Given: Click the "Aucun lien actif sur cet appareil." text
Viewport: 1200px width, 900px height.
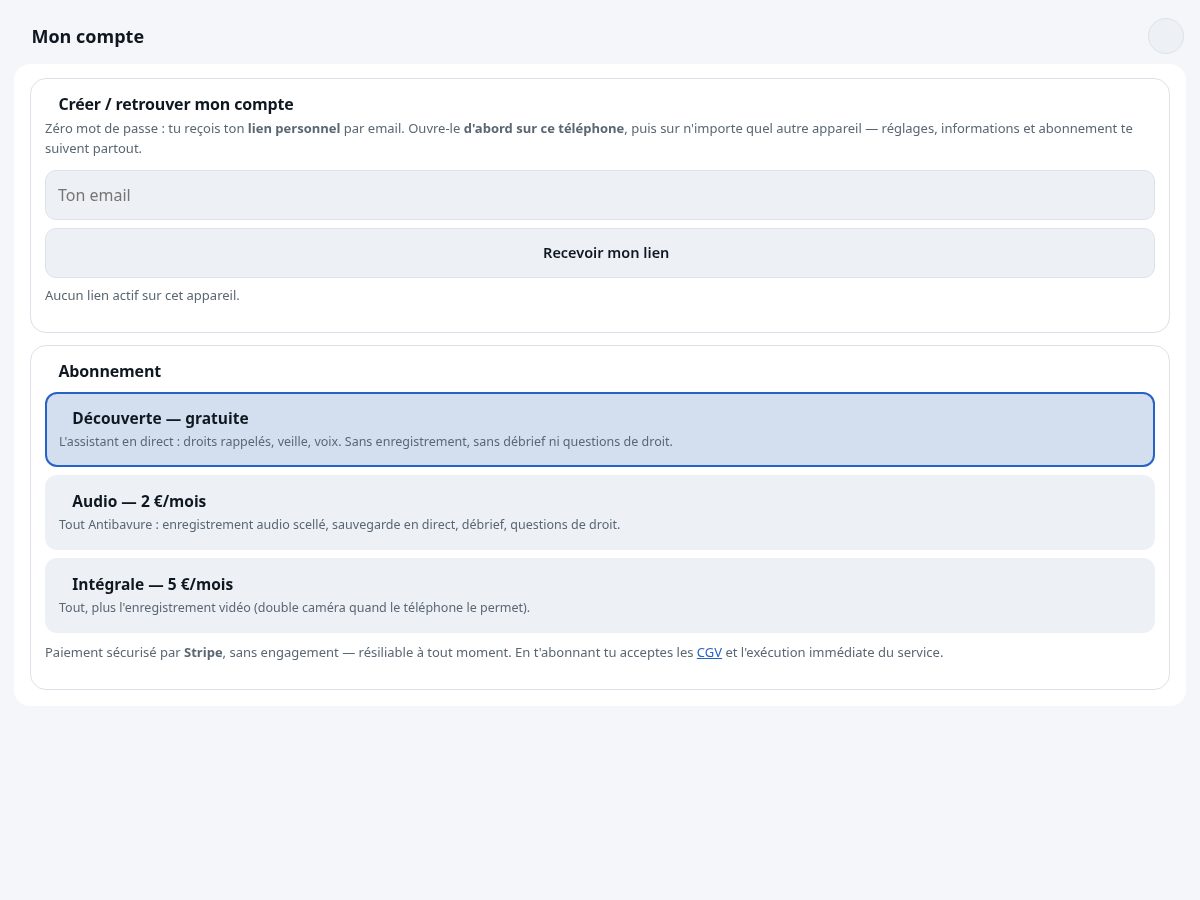Looking at the screenshot, I should (x=142, y=295).
